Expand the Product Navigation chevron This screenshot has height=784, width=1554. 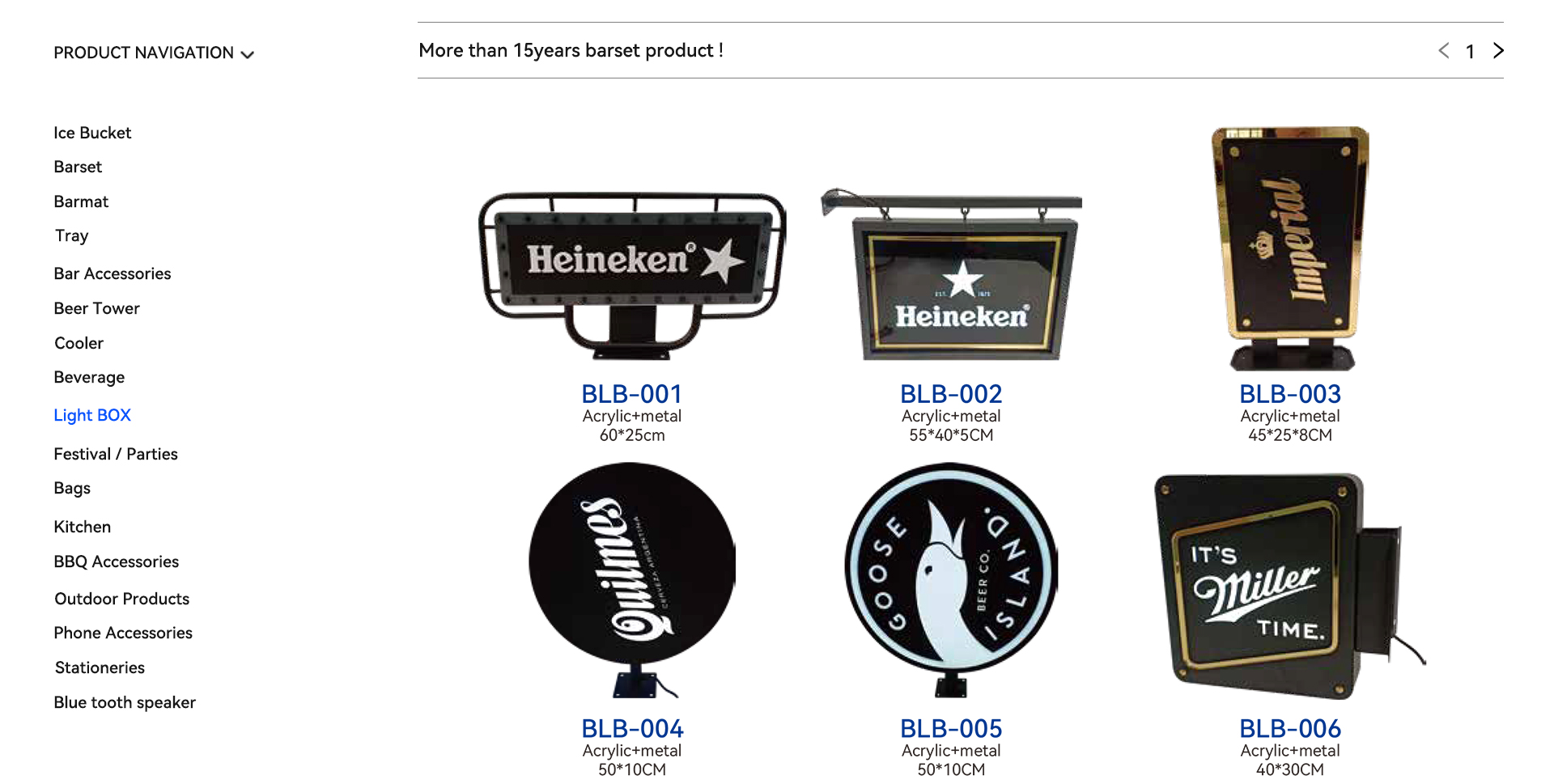tap(248, 54)
